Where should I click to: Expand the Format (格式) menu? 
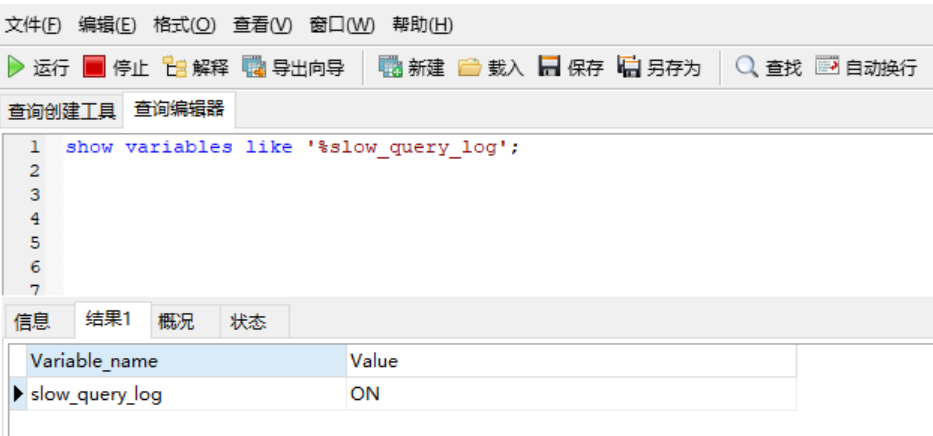[x=184, y=24]
